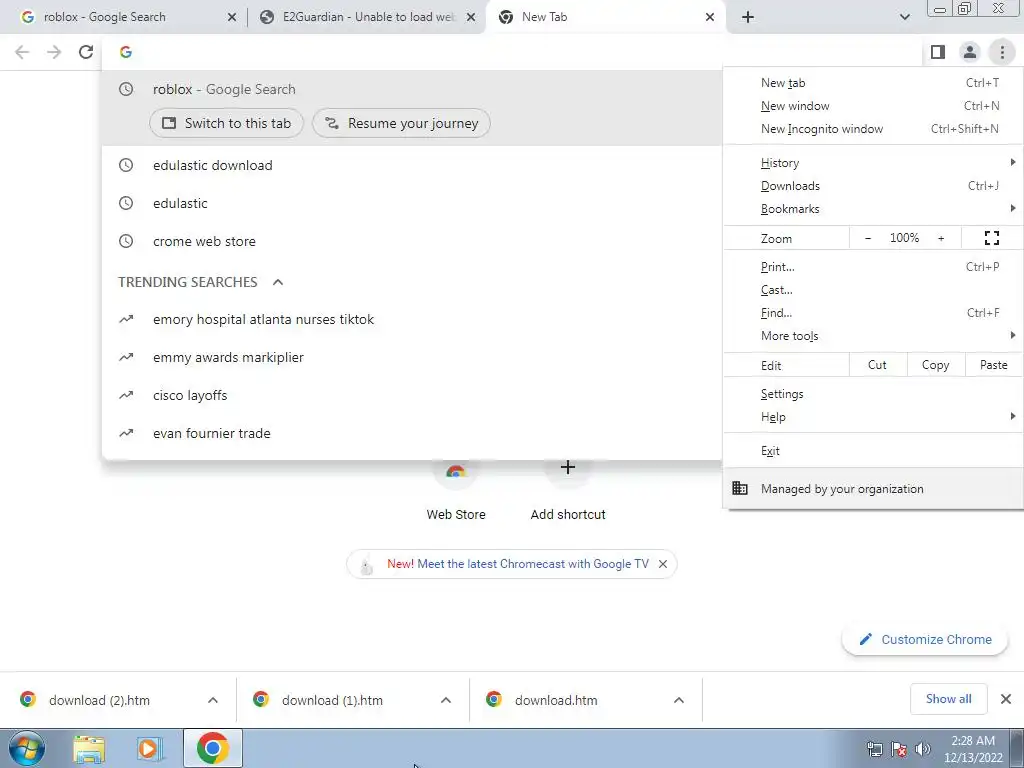
Task: Open a new tab with plus button
Action: [x=748, y=17]
